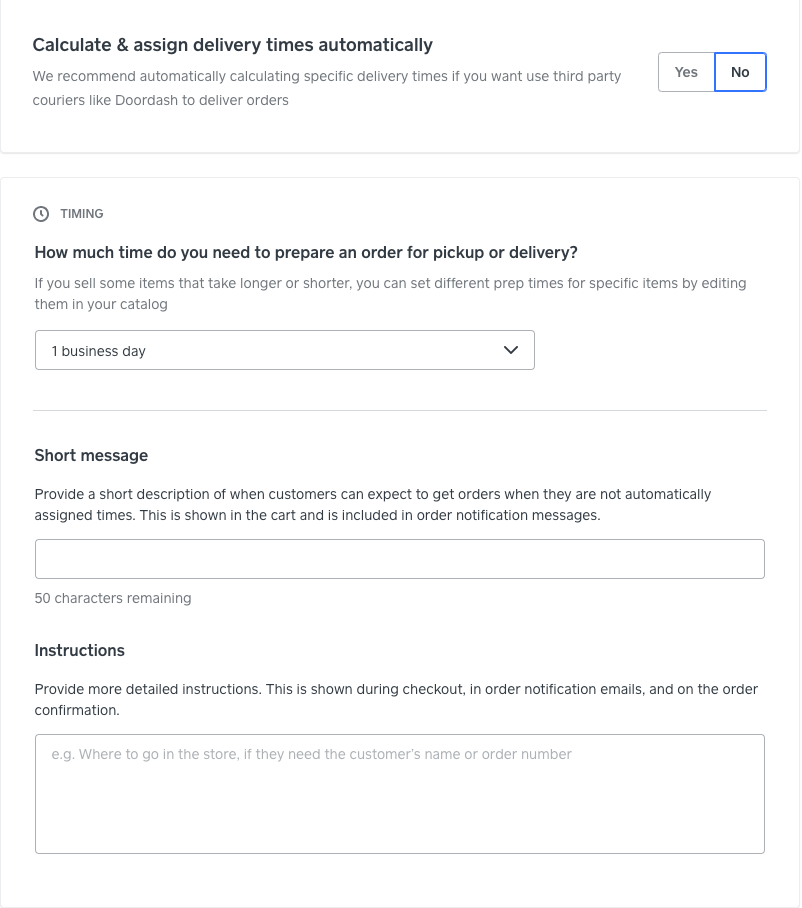Viewport: 802px width, 908px height.
Task: Select Yes for automatic delivery times
Action: [x=686, y=72]
